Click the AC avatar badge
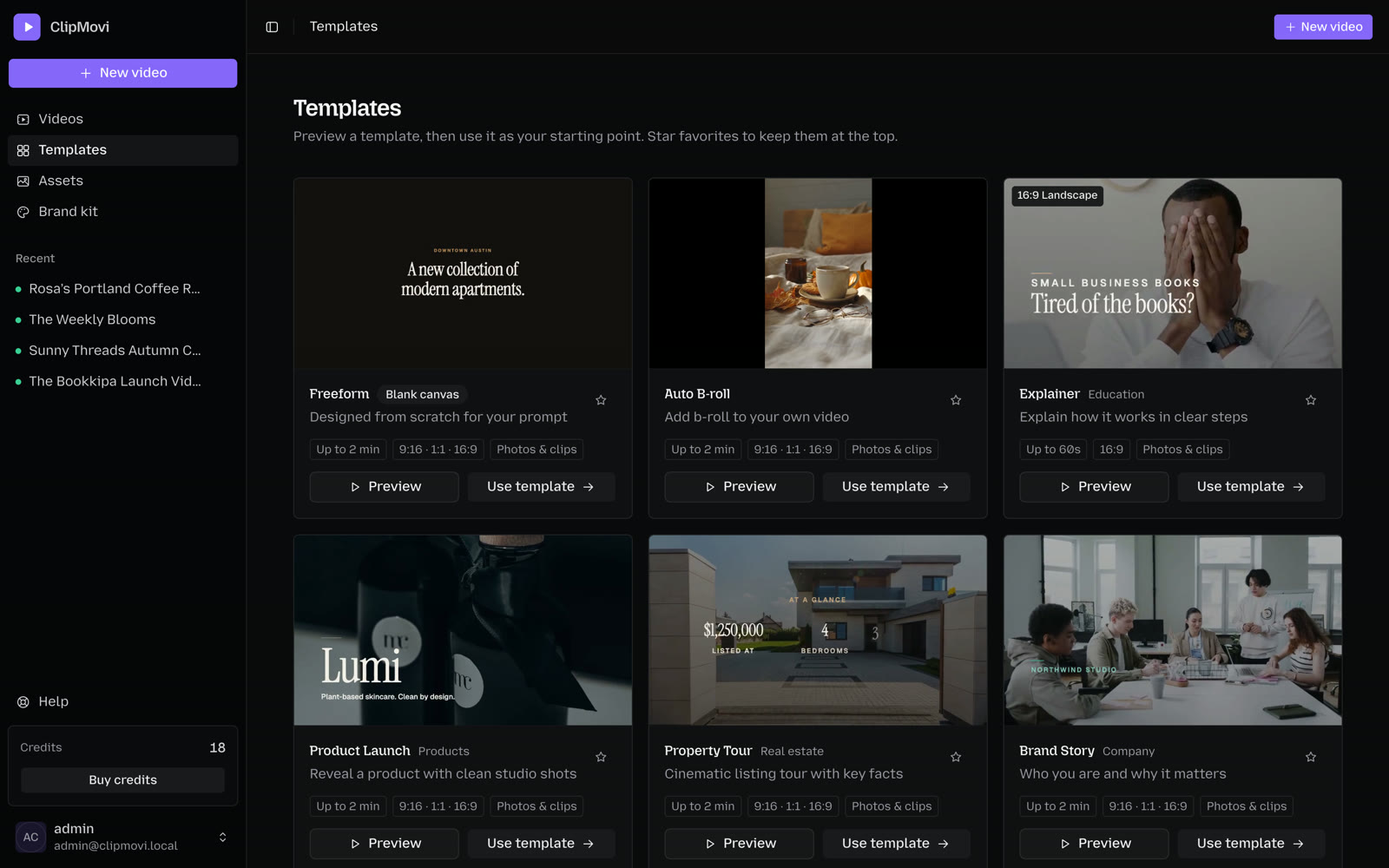 (x=30, y=838)
